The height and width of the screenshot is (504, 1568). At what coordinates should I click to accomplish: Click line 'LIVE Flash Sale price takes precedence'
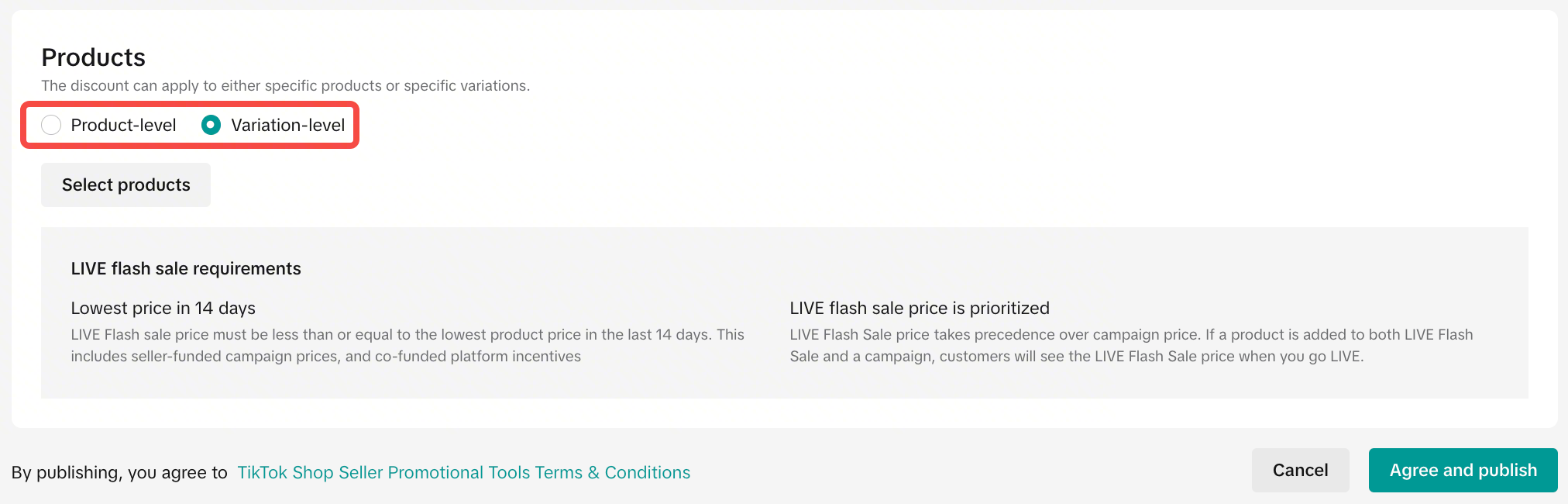(1131, 334)
